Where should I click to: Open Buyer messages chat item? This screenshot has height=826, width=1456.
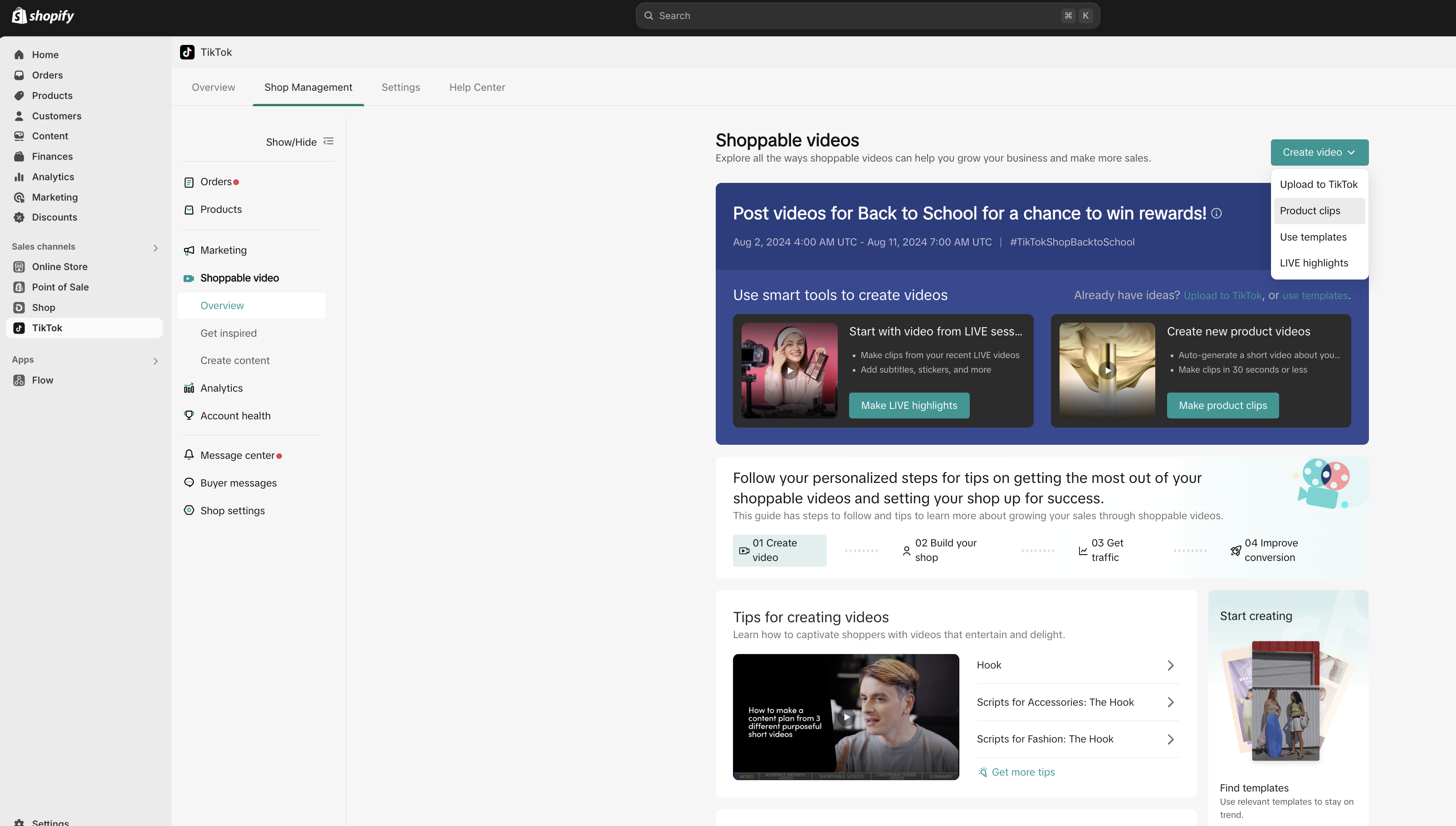coord(238,483)
